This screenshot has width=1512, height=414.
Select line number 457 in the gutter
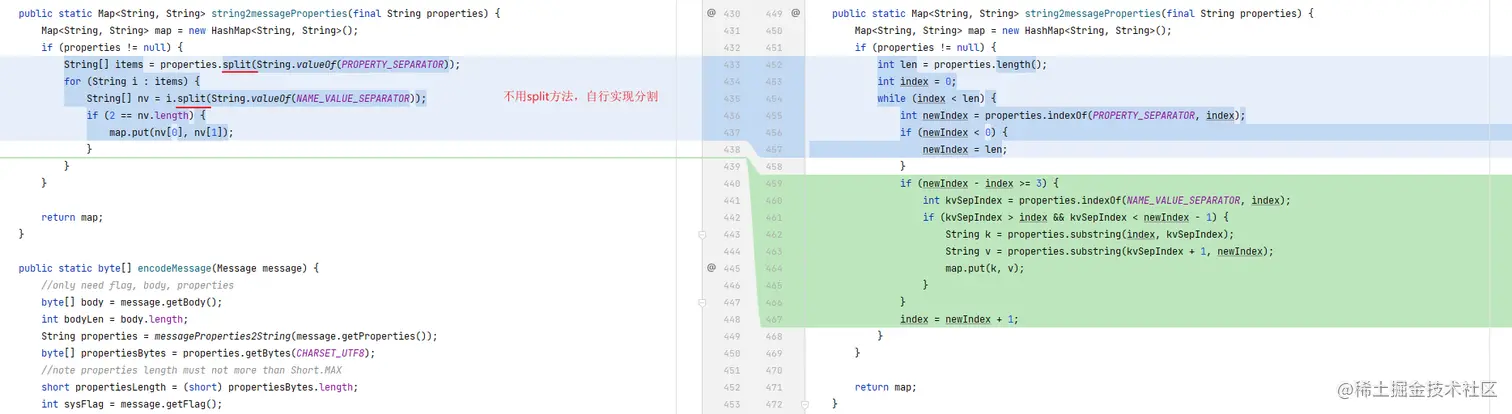click(774, 149)
